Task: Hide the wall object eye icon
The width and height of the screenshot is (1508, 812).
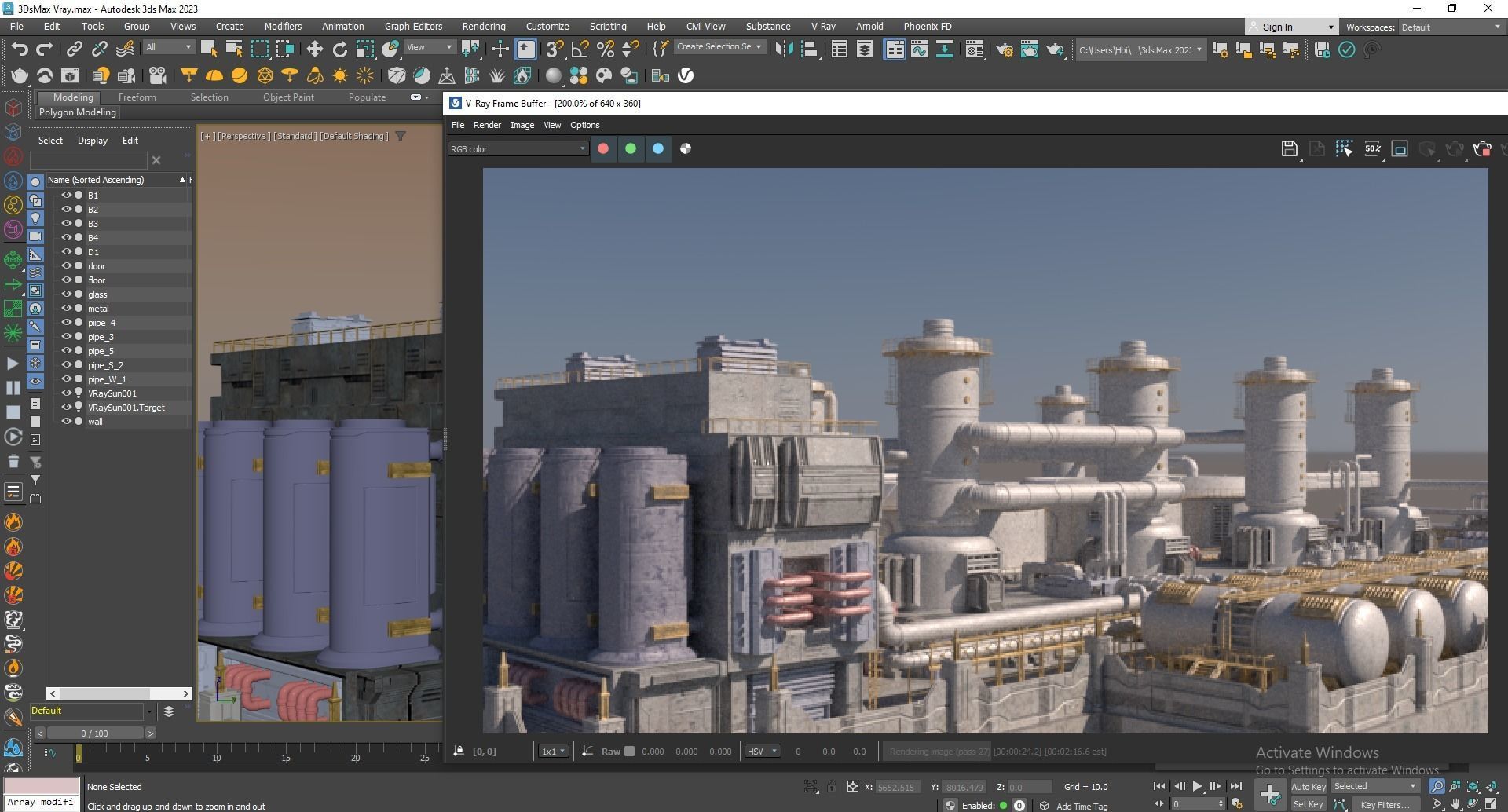Action: [67, 422]
